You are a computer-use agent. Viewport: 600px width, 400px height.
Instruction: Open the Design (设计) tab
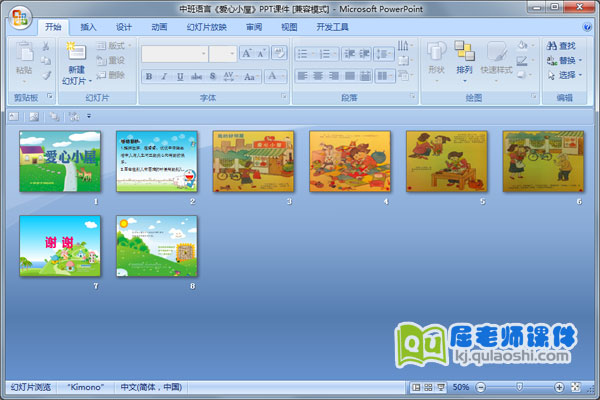pos(124,27)
